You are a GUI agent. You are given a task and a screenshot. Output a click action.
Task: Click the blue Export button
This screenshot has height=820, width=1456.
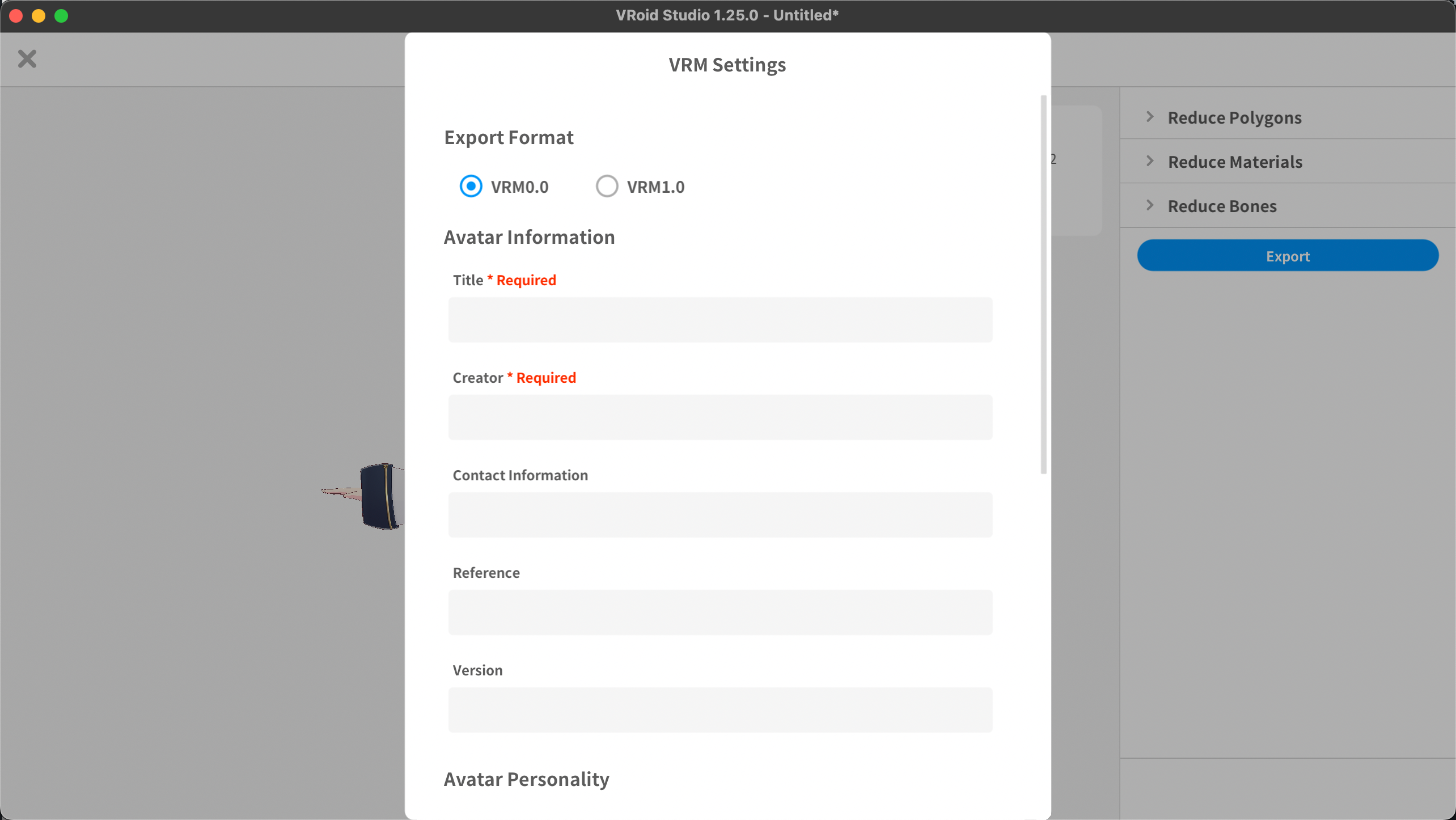pyautogui.click(x=1287, y=256)
